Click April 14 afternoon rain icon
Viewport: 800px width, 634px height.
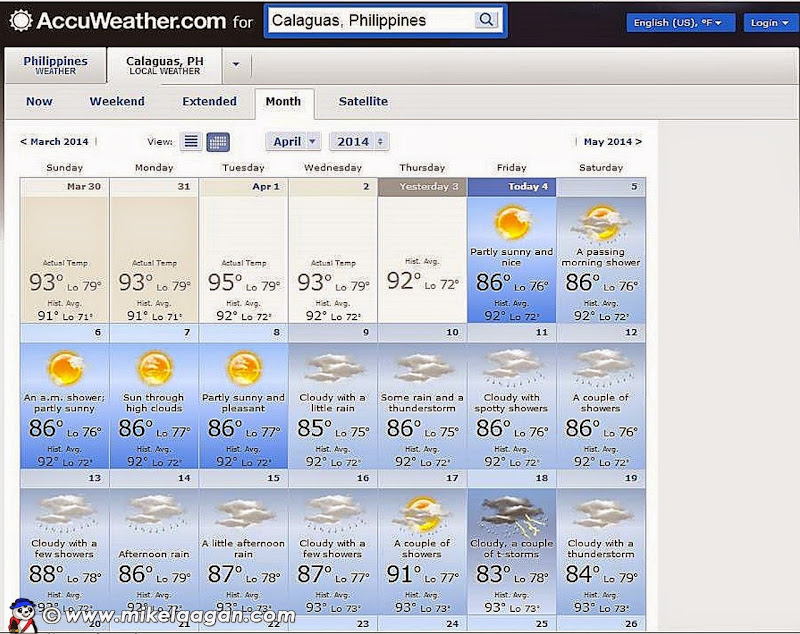[155, 514]
